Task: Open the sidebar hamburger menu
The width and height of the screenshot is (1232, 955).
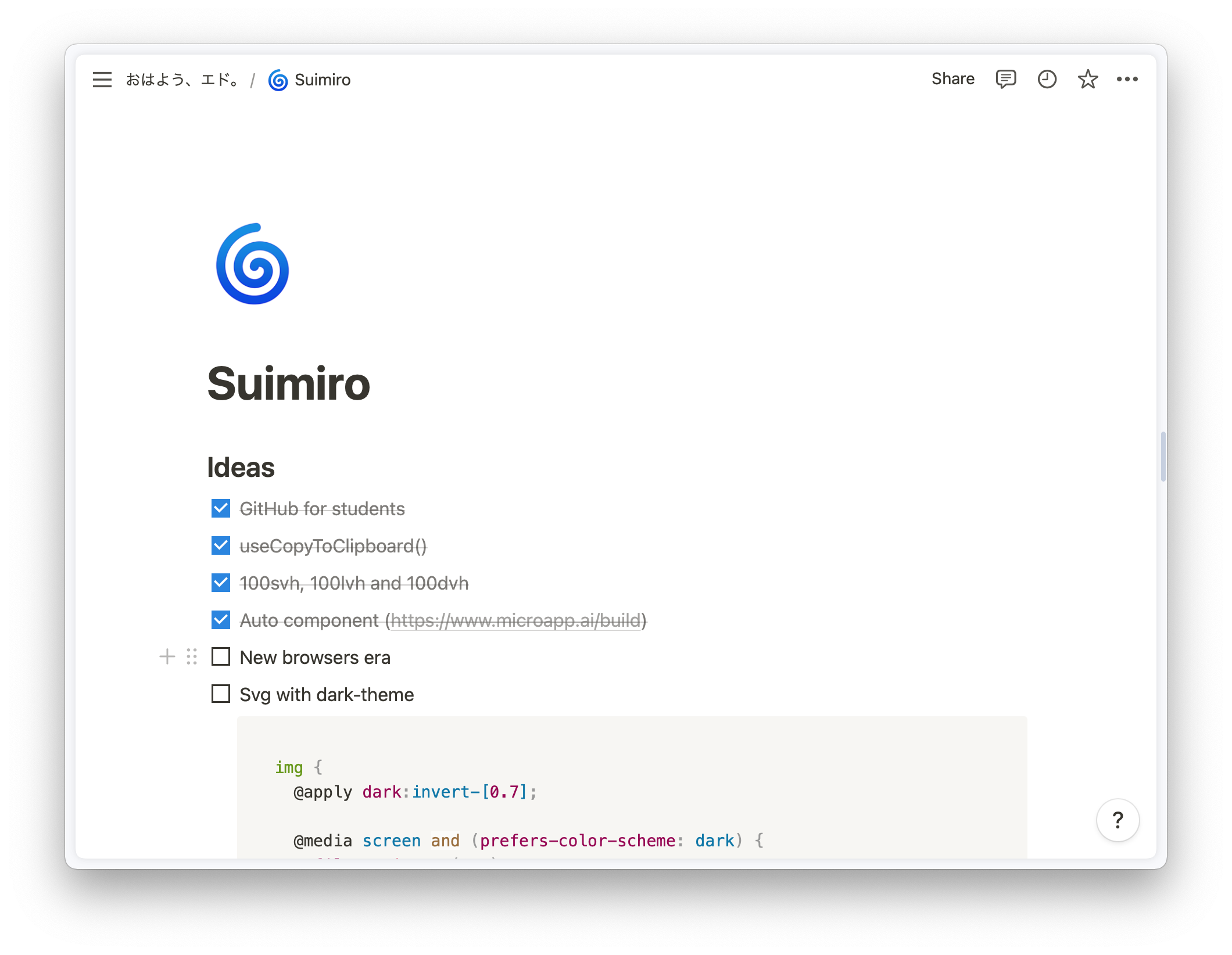Action: click(x=102, y=80)
